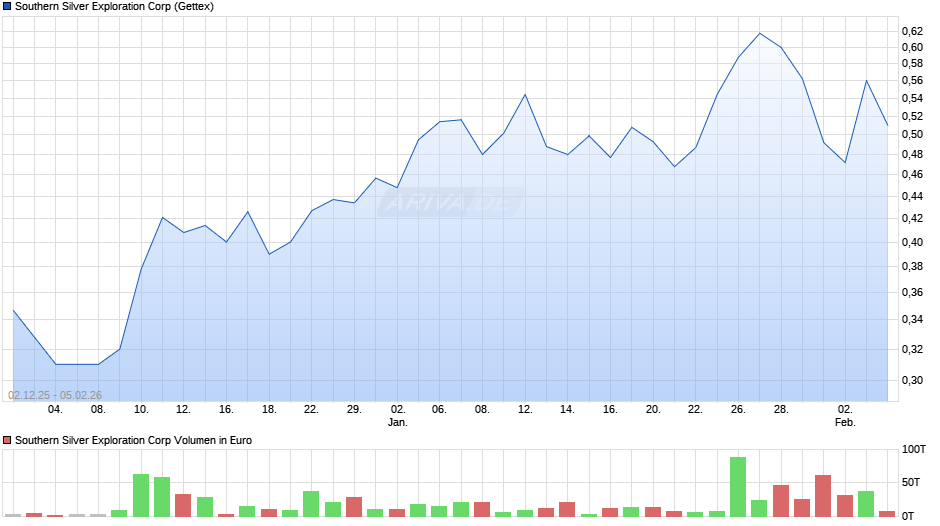
Task: Click the y-axis value 0,30
Action: (912, 380)
